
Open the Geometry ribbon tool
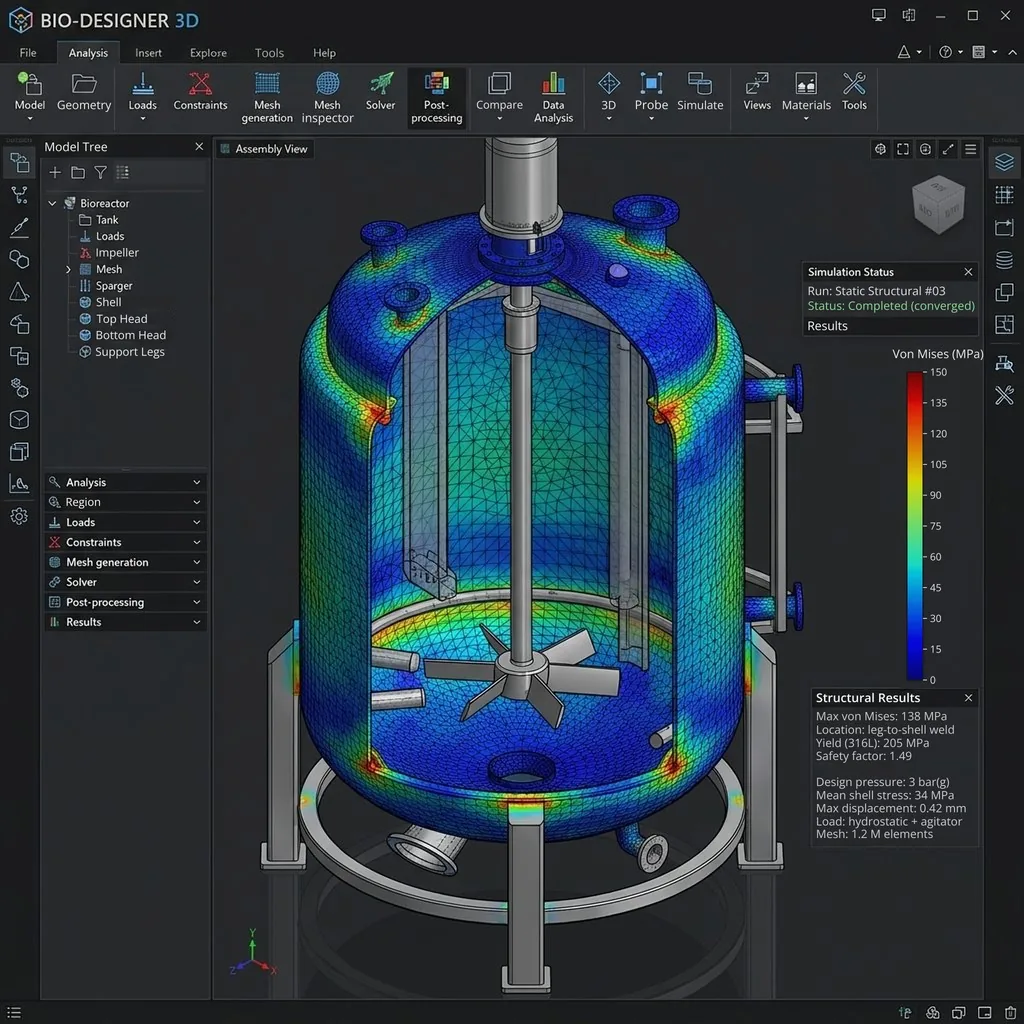(84, 91)
